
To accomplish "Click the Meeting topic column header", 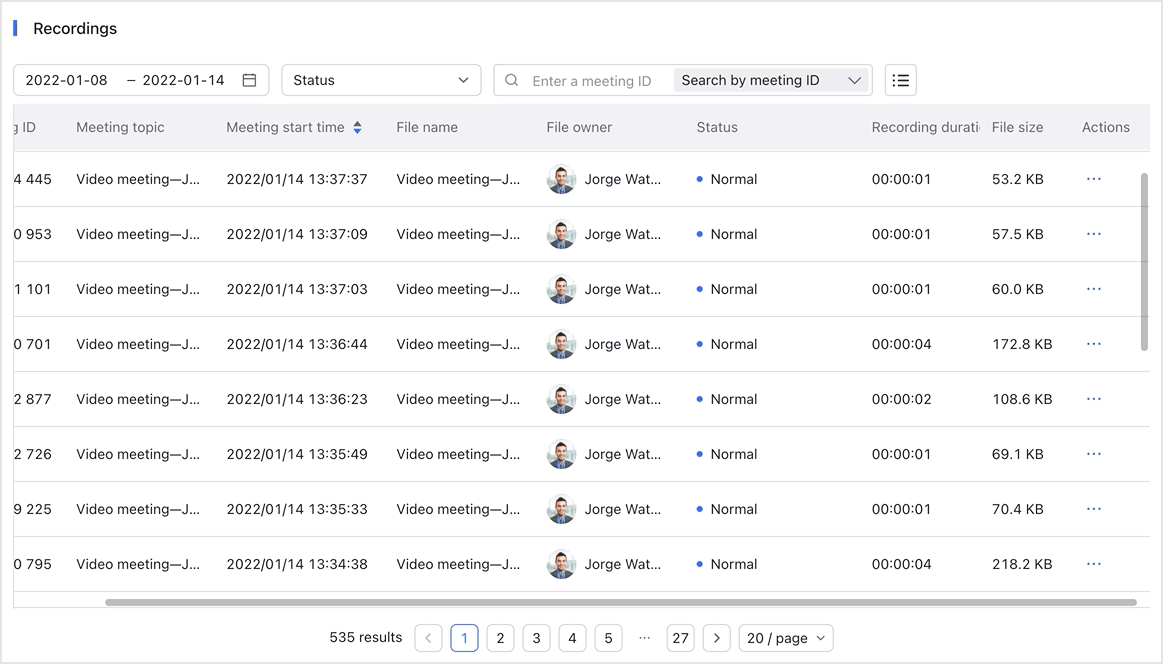I will coord(120,128).
